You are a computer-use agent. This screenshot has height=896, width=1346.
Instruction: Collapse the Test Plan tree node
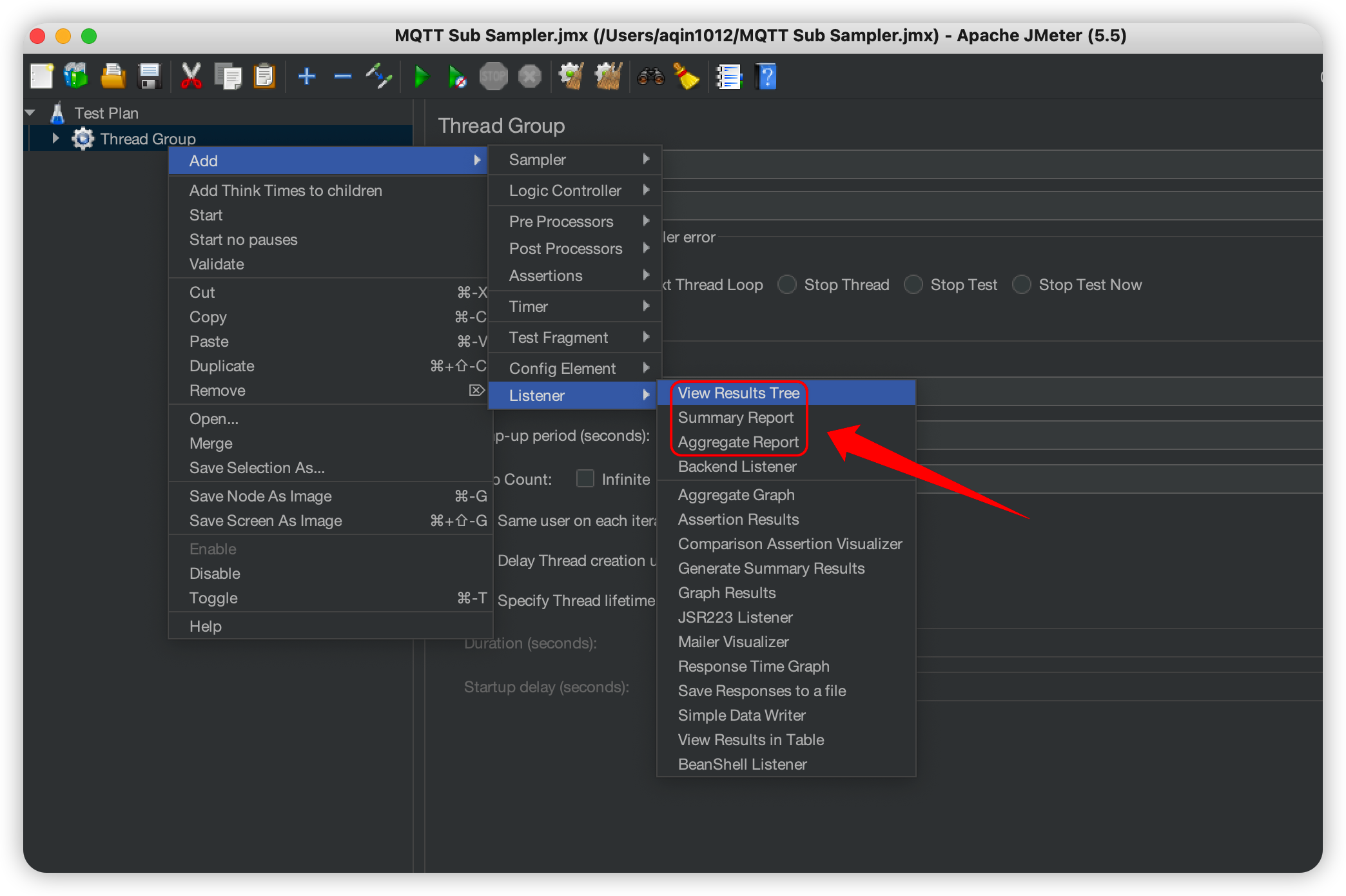(x=30, y=113)
